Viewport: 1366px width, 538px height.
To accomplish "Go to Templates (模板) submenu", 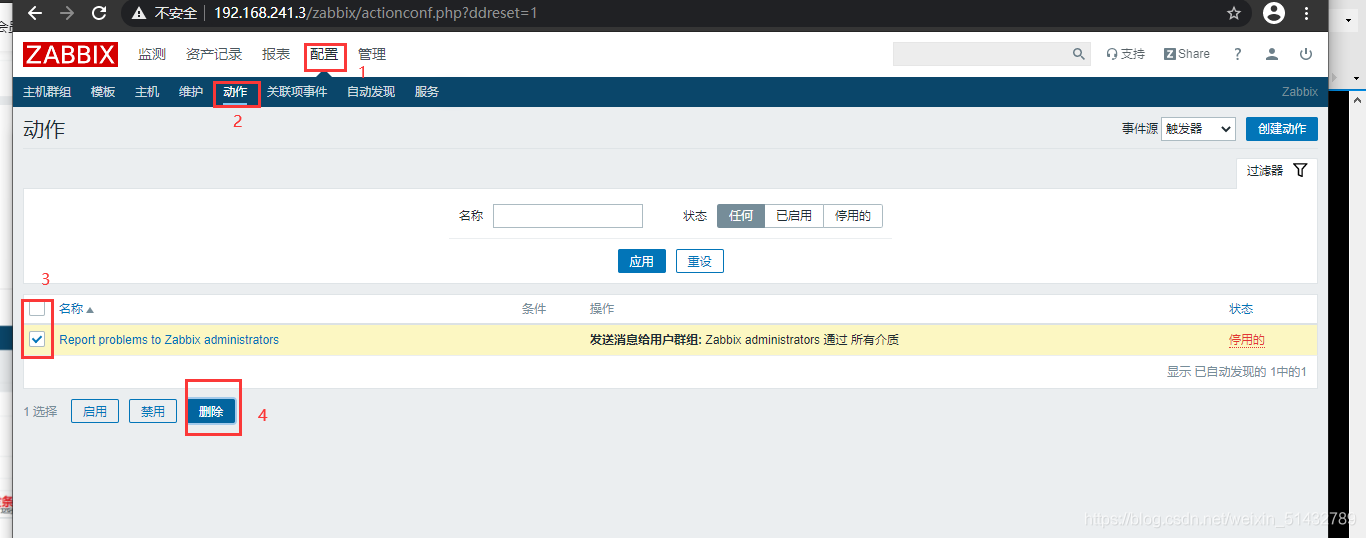I will [x=103, y=92].
